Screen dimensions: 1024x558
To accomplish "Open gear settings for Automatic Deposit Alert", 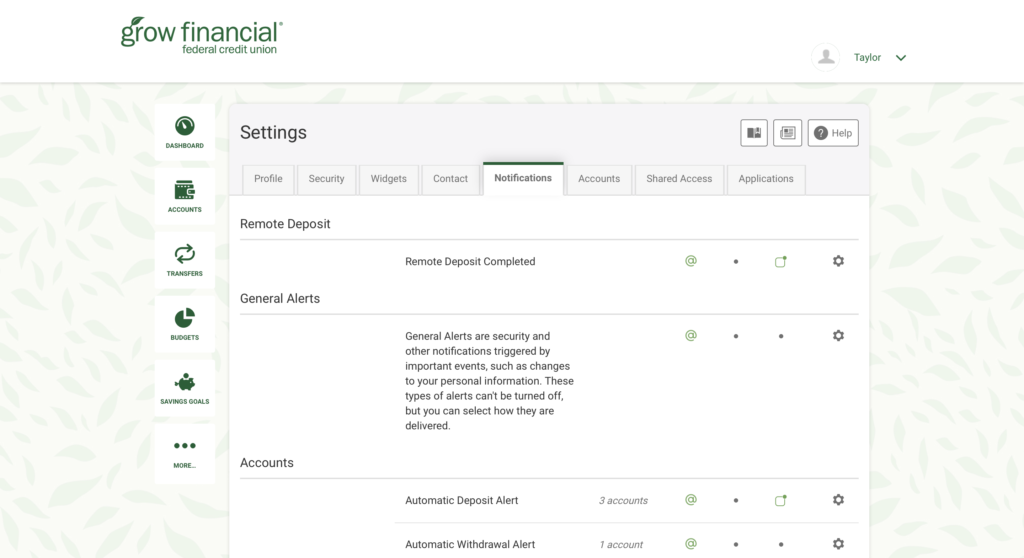I will [838, 500].
